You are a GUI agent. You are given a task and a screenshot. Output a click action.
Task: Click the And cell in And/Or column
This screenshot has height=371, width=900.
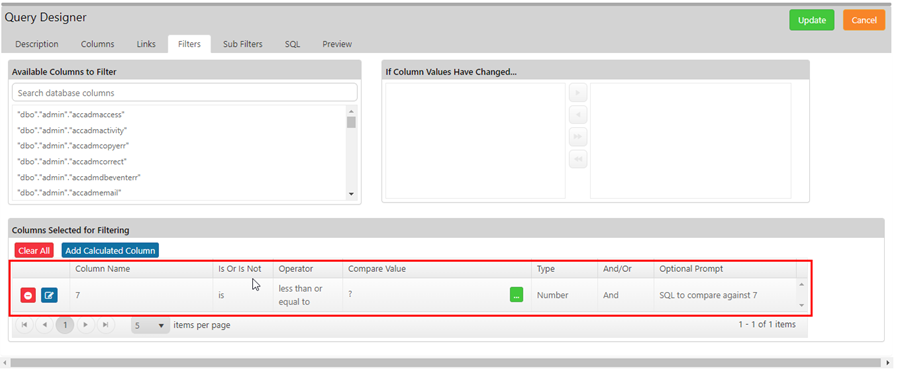[x=626, y=295]
